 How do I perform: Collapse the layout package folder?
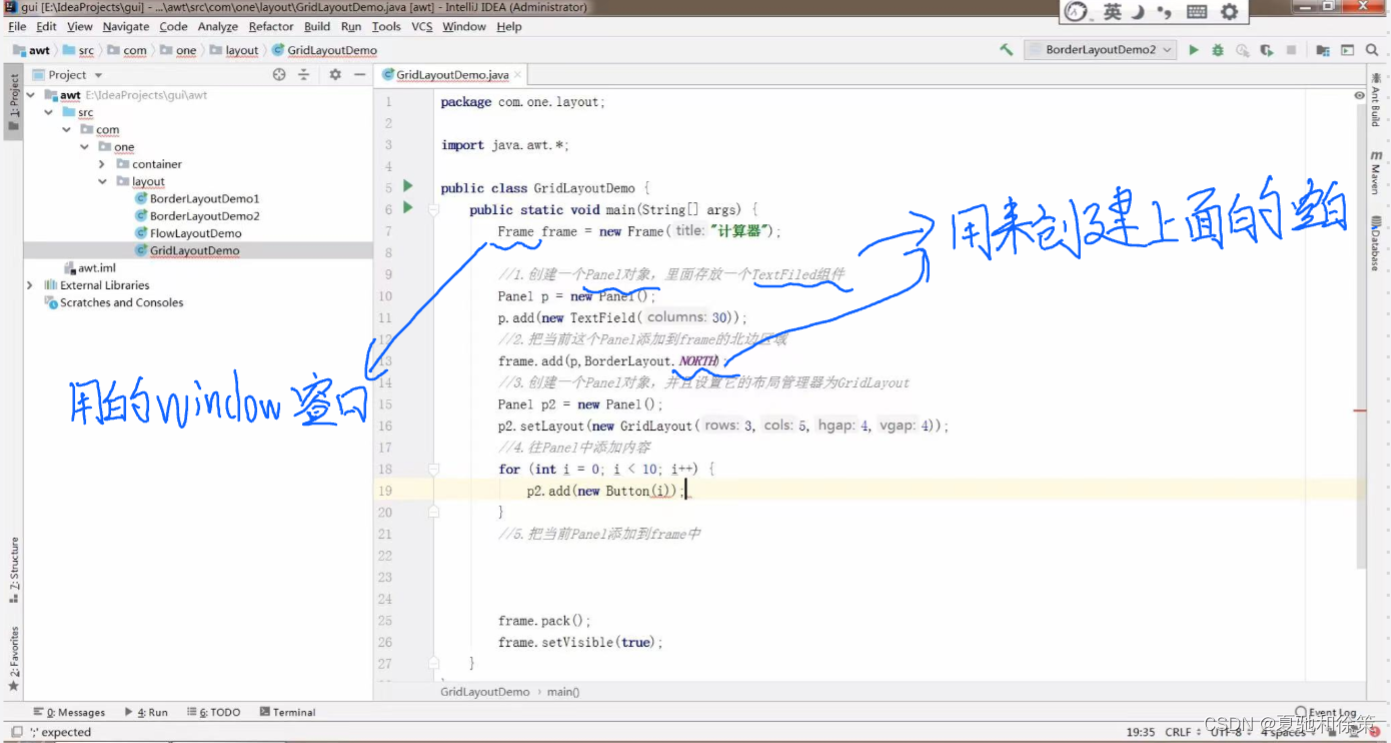103,181
